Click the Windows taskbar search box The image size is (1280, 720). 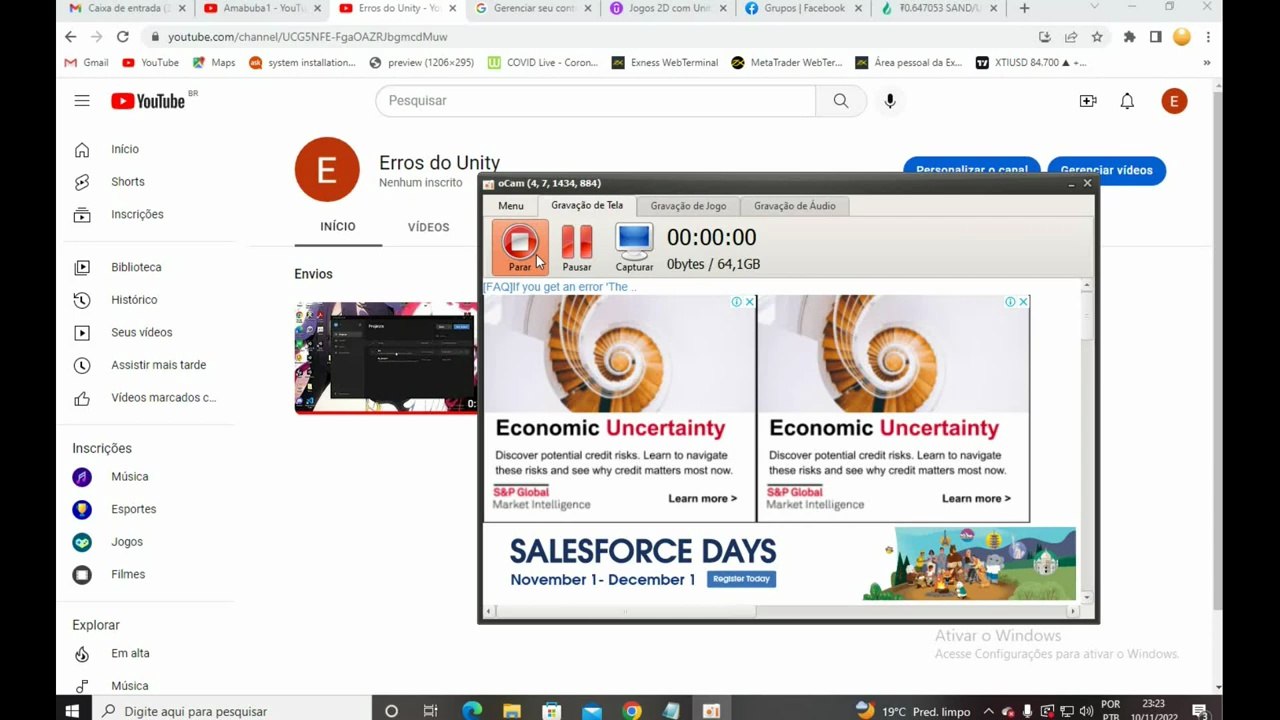point(231,711)
